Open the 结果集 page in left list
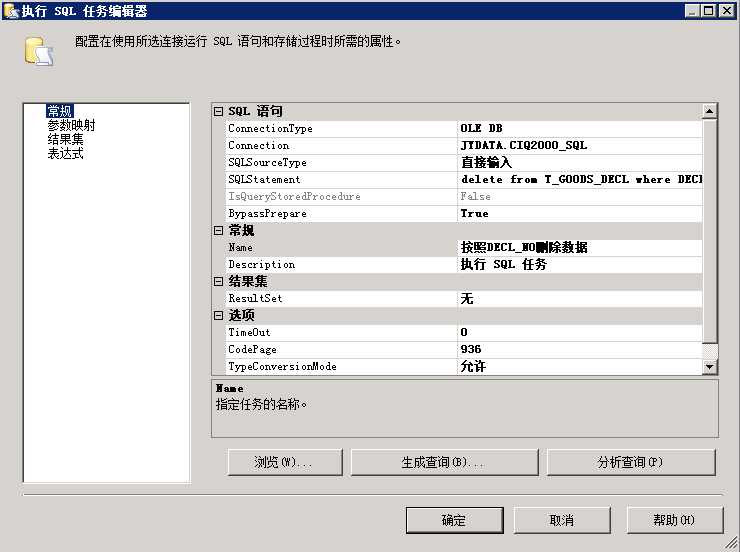The width and height of the screenshot is (740, 552). [66, 139]
